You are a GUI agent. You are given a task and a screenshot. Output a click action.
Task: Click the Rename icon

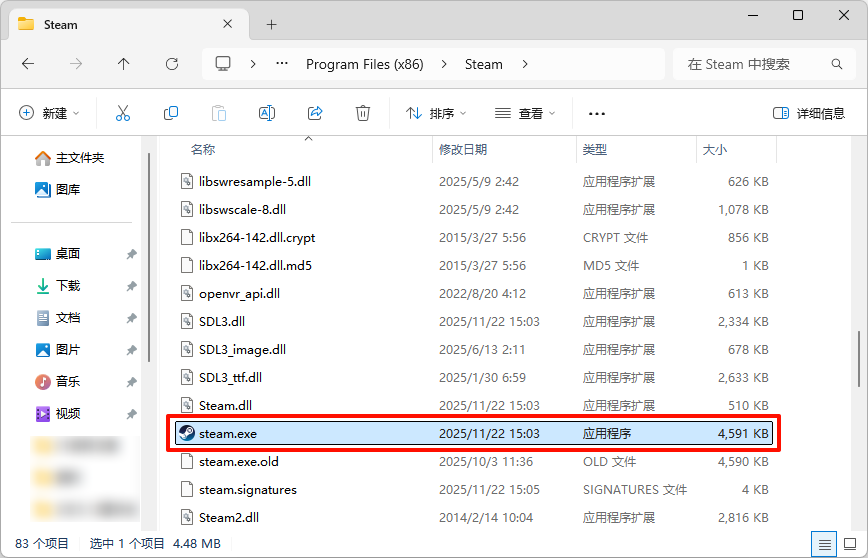(267, 113)
